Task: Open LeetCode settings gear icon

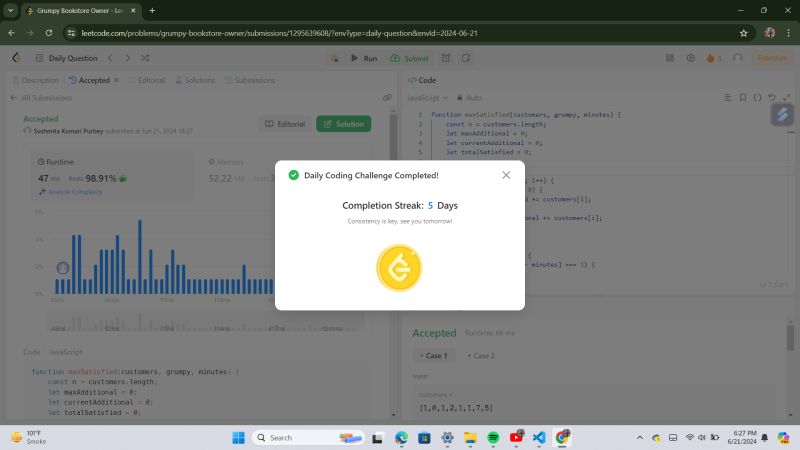Action: [690, 58]
